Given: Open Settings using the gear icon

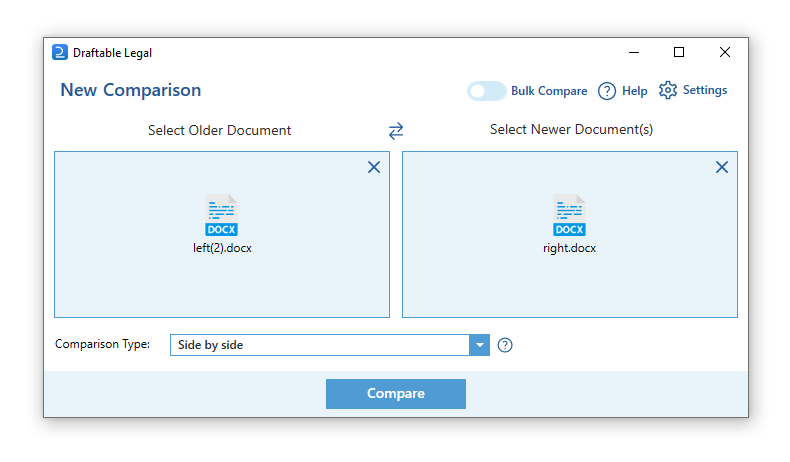Looking at the screenshot, I should [668, 90].
